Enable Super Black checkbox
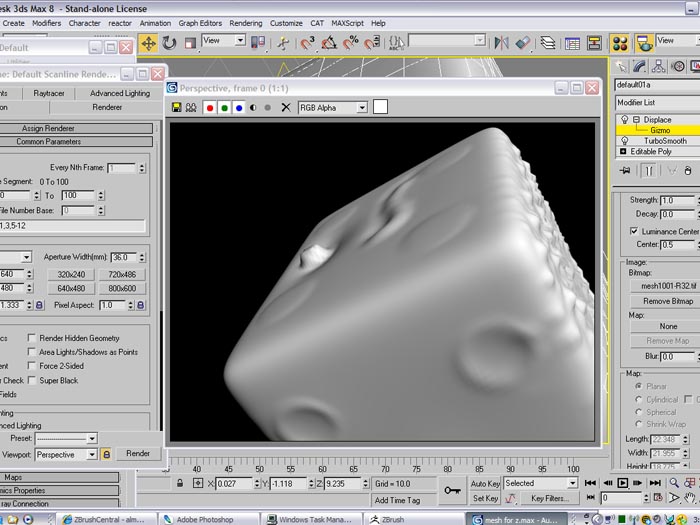Screen dimensions: 700x525 tap(32, 380)
